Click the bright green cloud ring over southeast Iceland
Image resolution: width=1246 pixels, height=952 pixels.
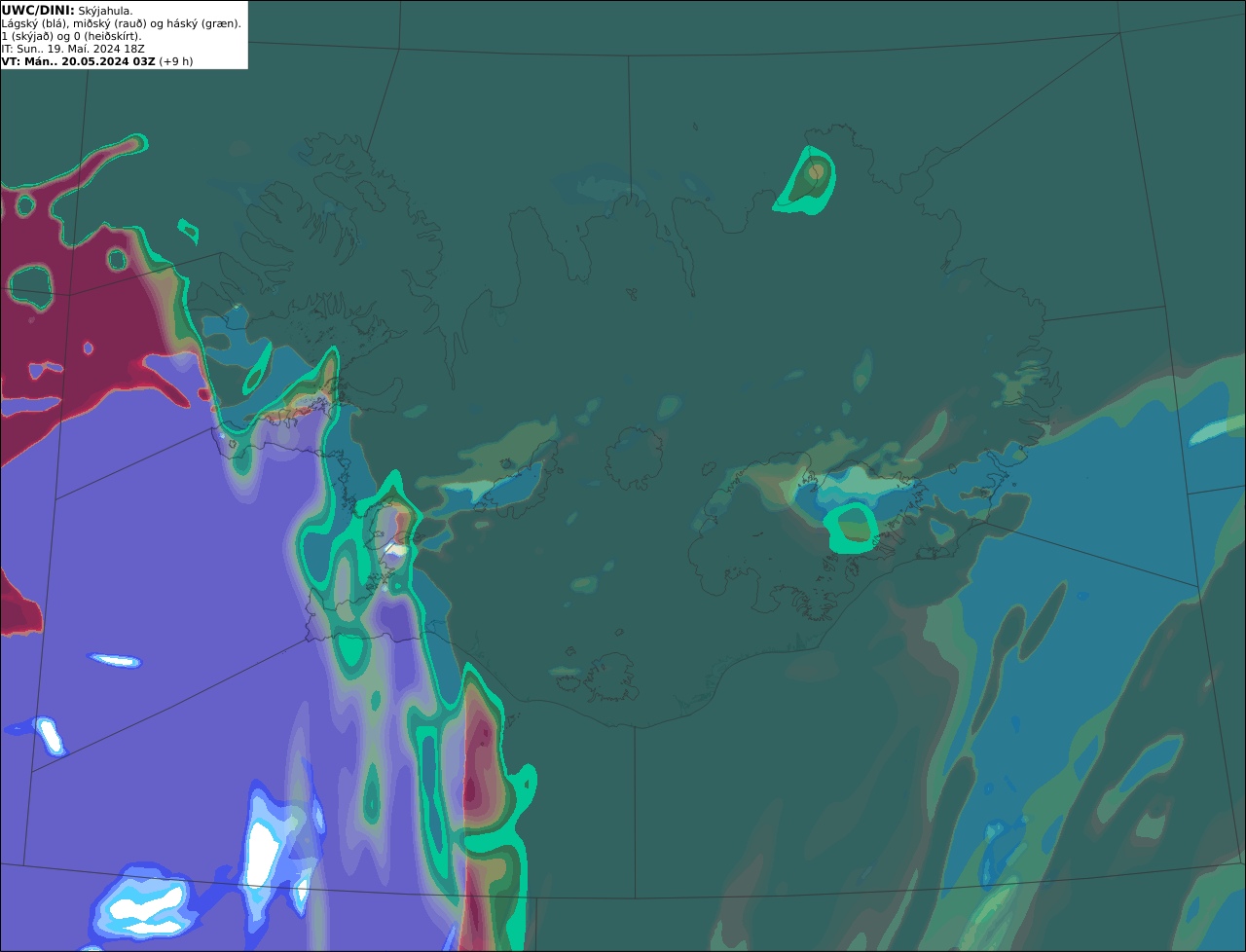(x=852, y=528)
